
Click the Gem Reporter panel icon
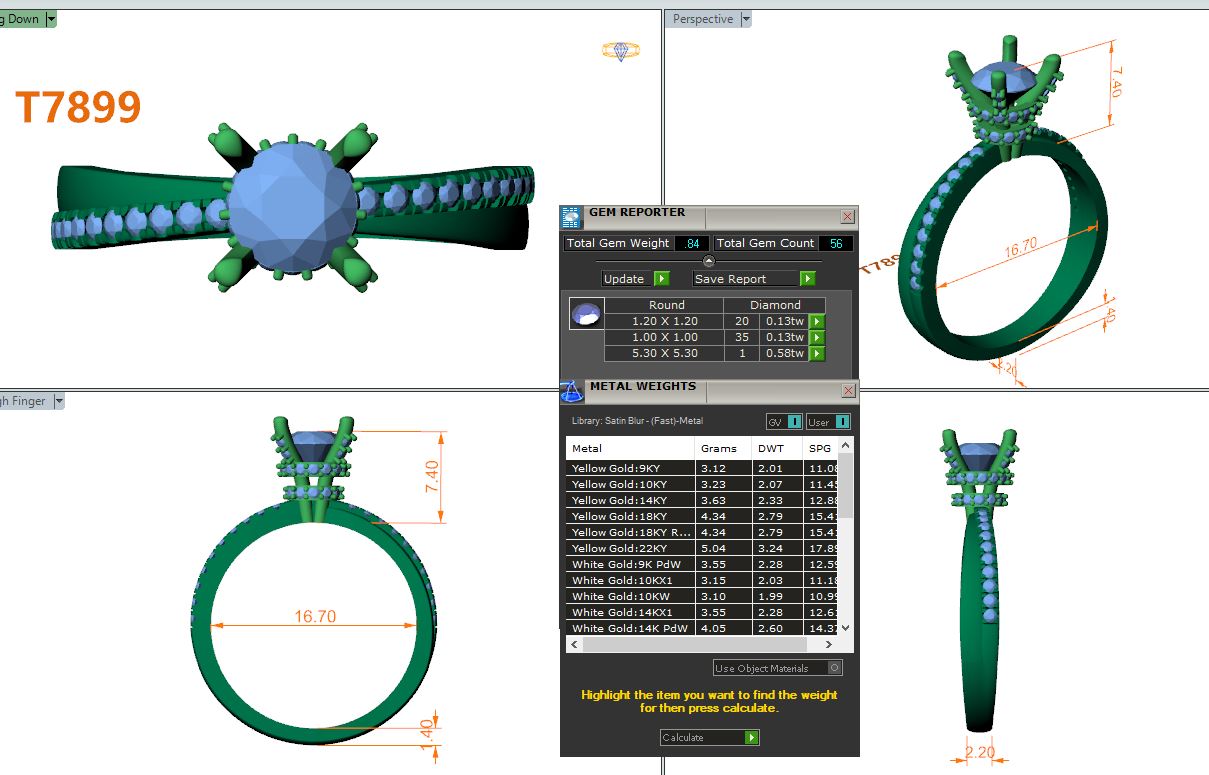tap(571, 217)
